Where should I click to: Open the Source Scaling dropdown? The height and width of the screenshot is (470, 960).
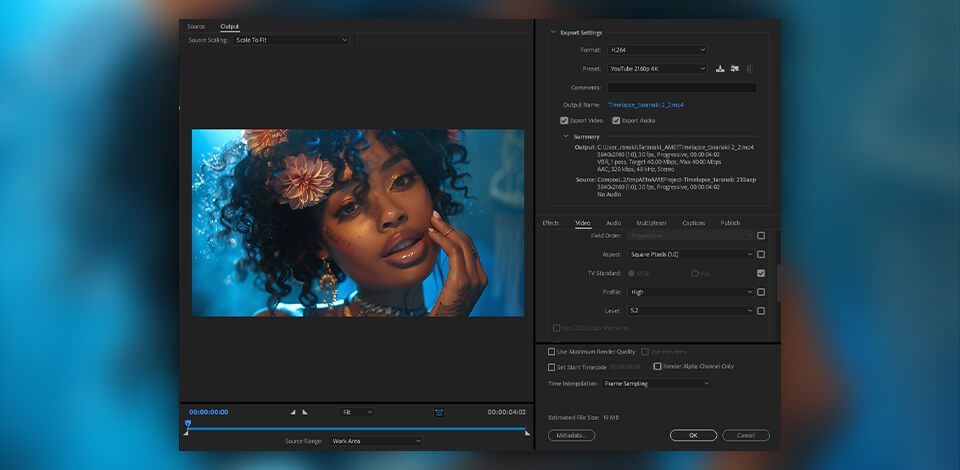291,40
